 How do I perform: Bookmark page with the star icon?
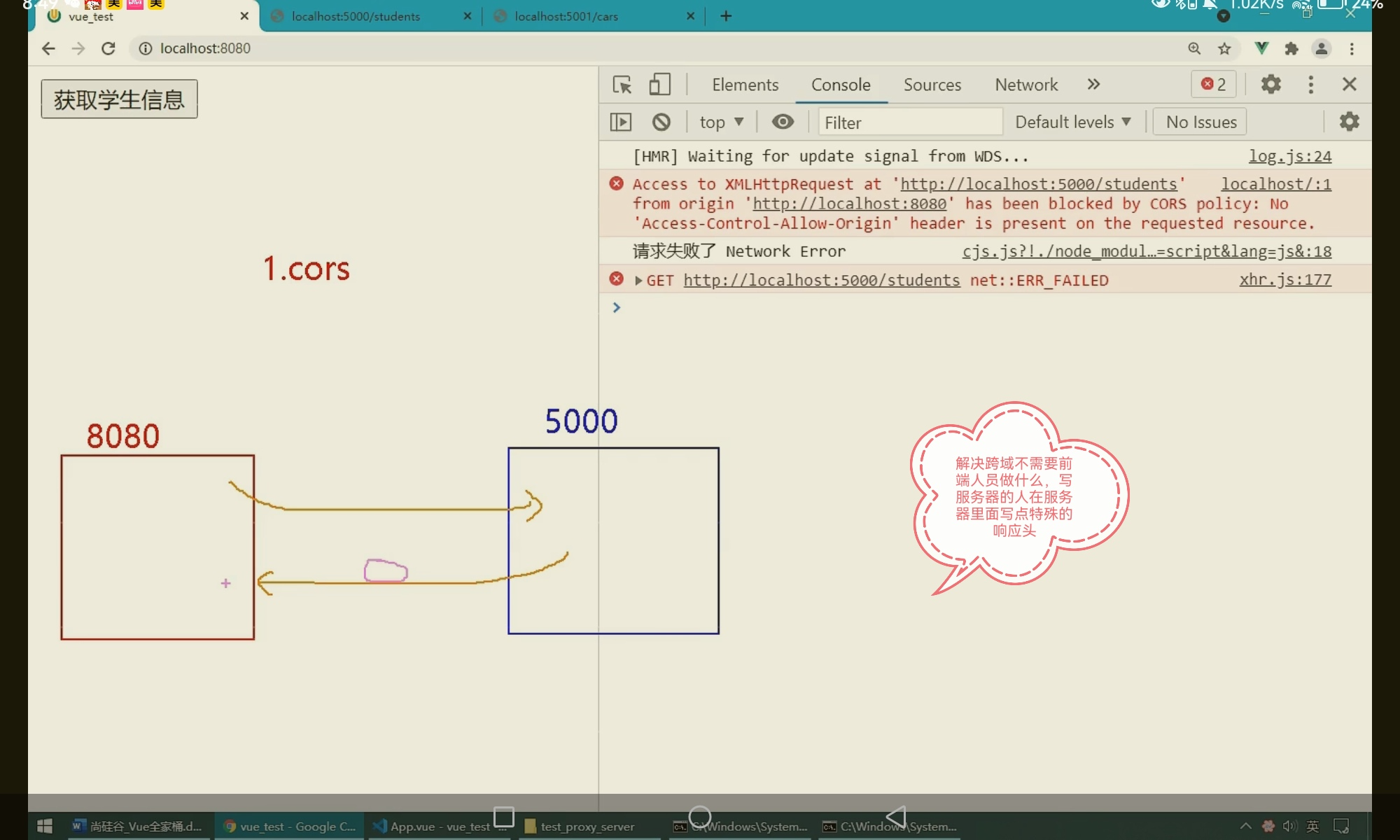(x=1224, y=48)
